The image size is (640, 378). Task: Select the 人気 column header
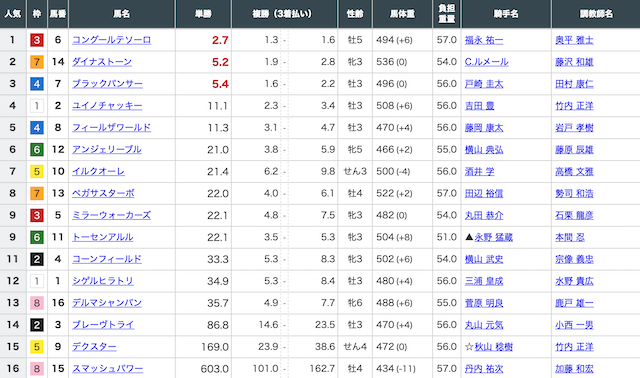pyautogui.click(x=13, y=14)
